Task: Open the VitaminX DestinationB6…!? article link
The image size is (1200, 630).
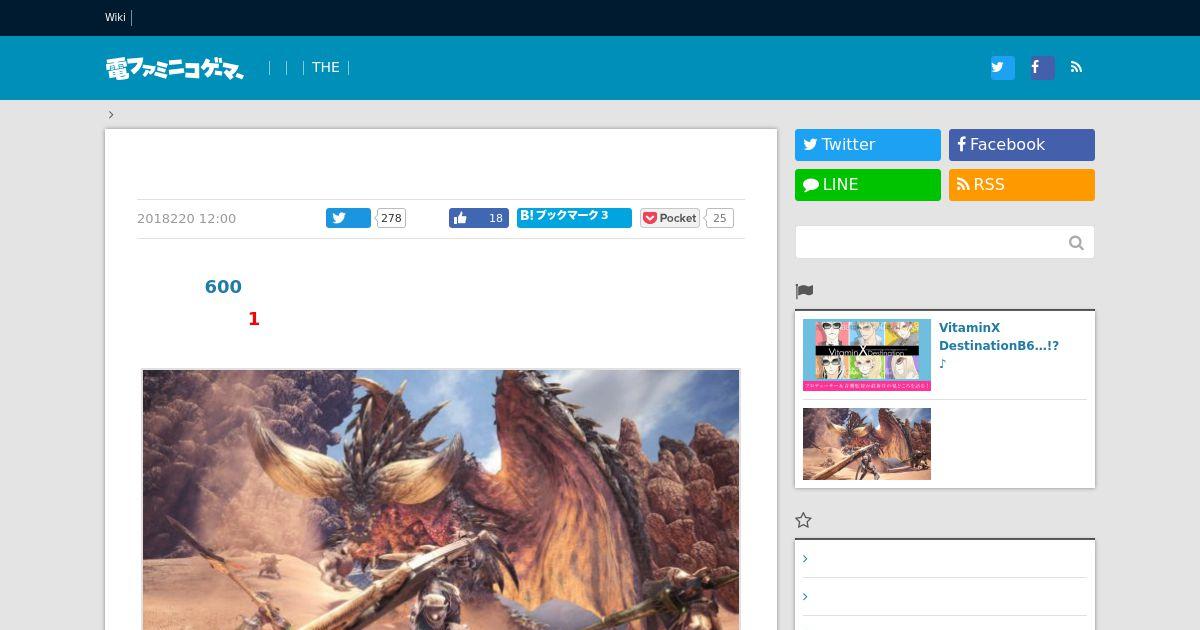Action: click(999, 337)
